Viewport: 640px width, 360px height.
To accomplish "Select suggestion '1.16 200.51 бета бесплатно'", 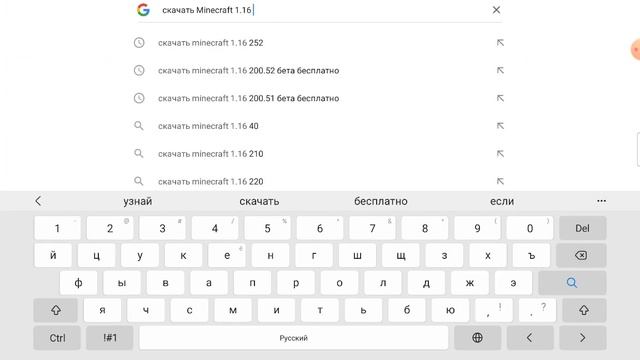I will pos(249,98).
